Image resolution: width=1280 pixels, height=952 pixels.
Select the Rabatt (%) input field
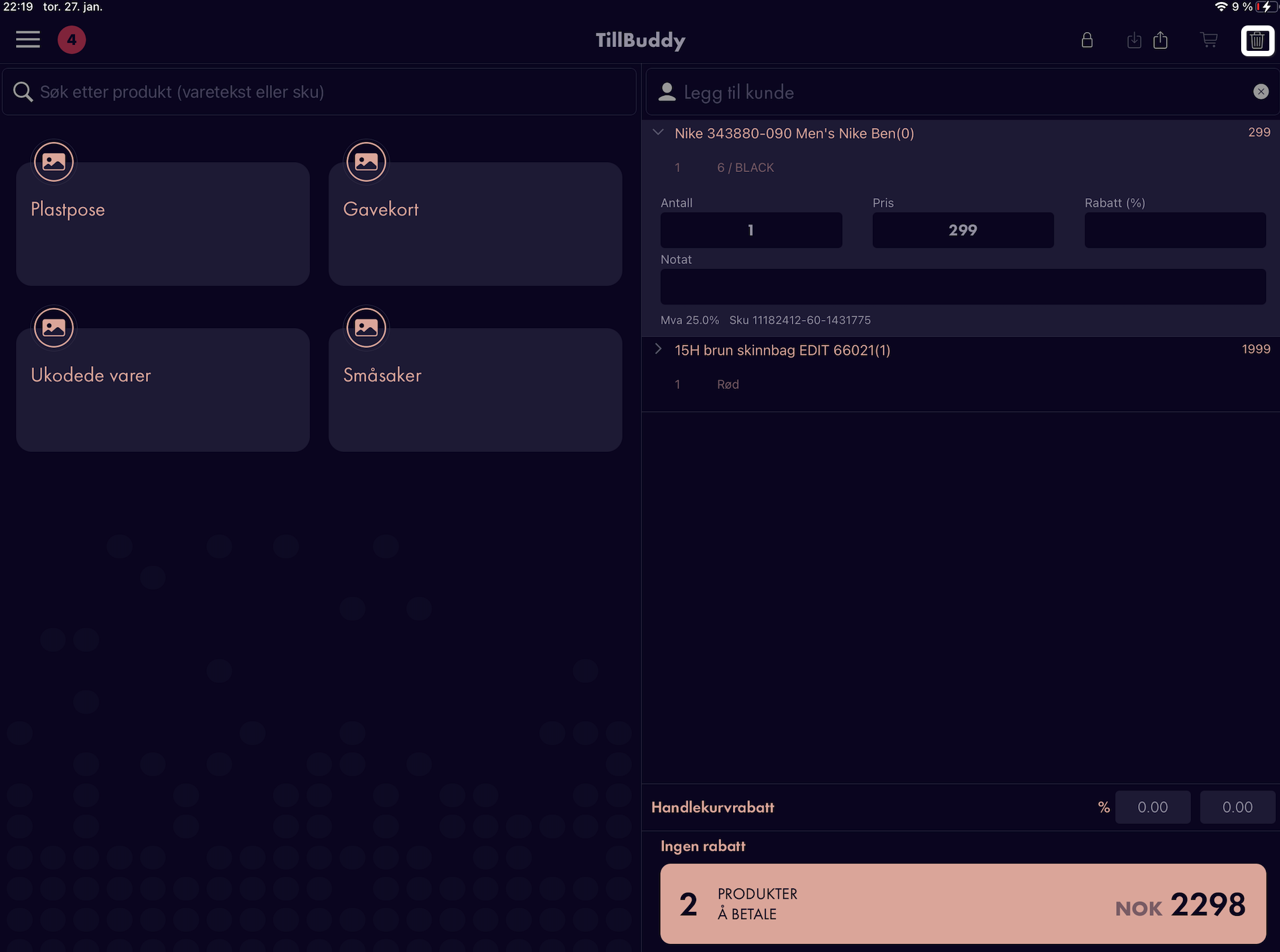point(1175,230)
